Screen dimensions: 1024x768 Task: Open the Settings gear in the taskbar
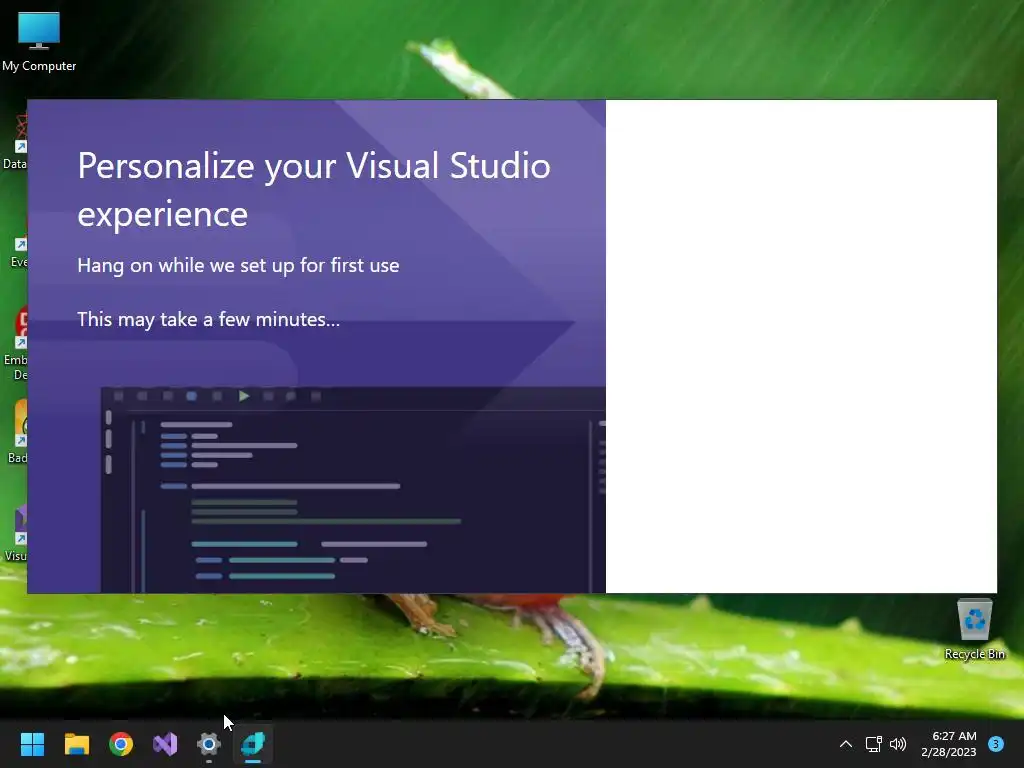coord(209,744)
